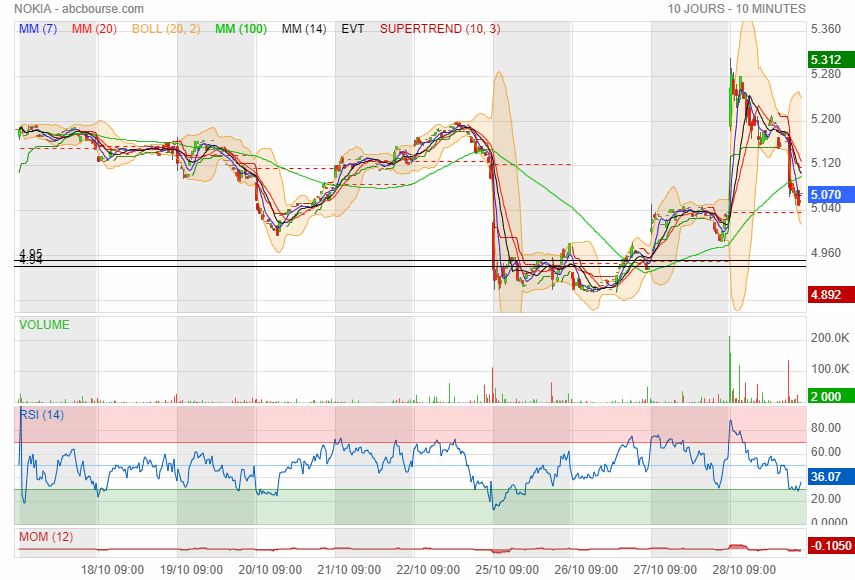Click the 100.0K volume axis label

point(829,369)
